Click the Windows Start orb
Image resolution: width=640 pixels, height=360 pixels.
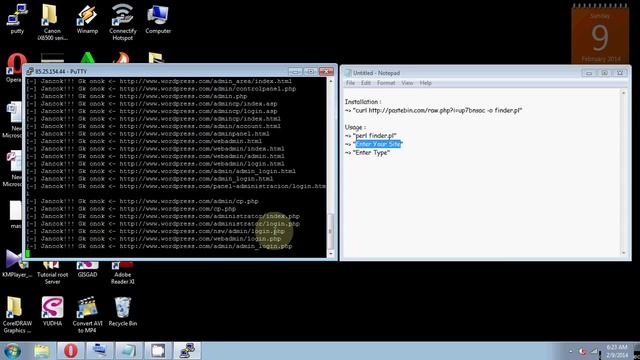coord(12,351)
